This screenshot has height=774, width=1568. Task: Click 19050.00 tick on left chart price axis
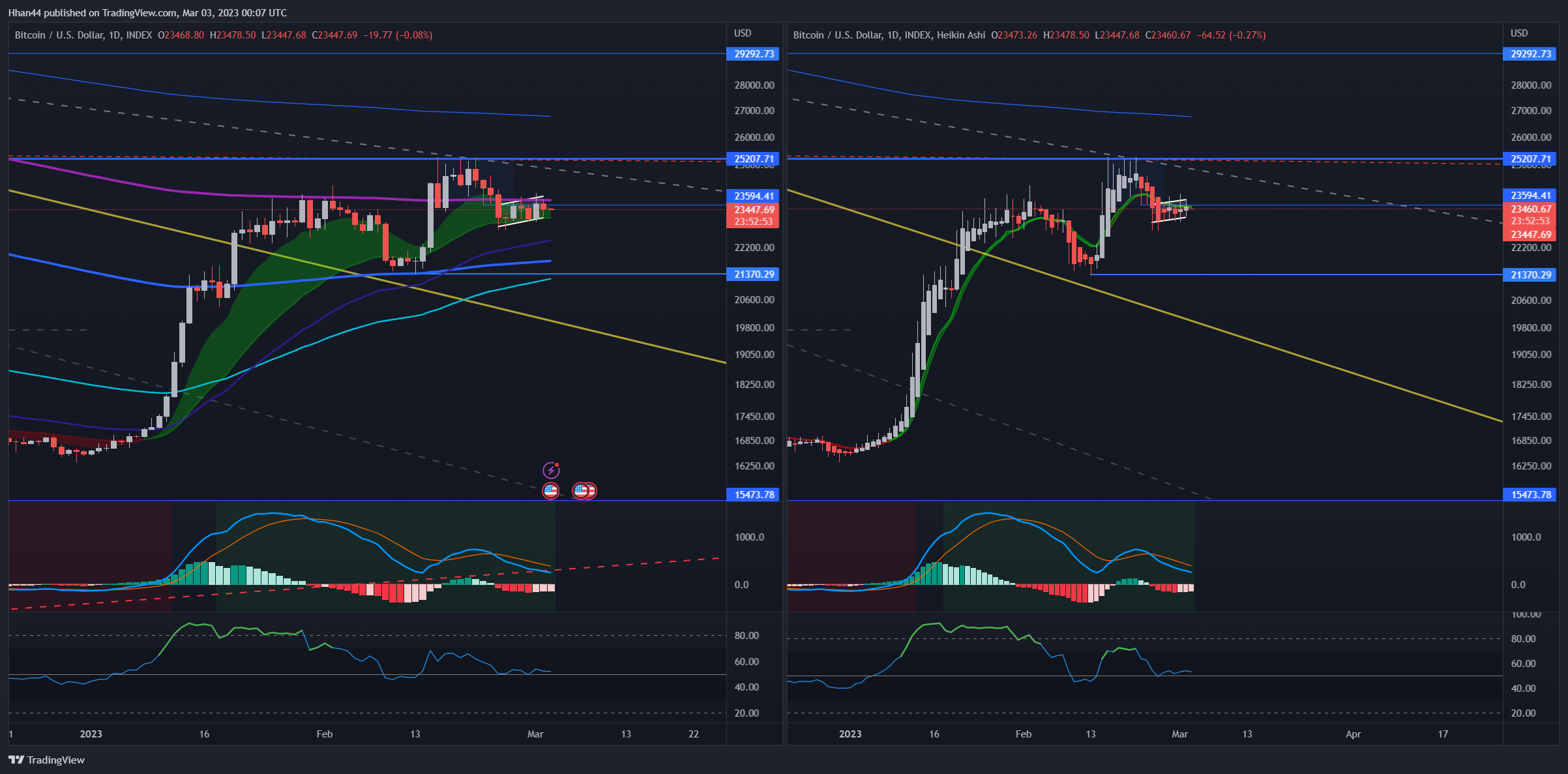tap(754, 355)
